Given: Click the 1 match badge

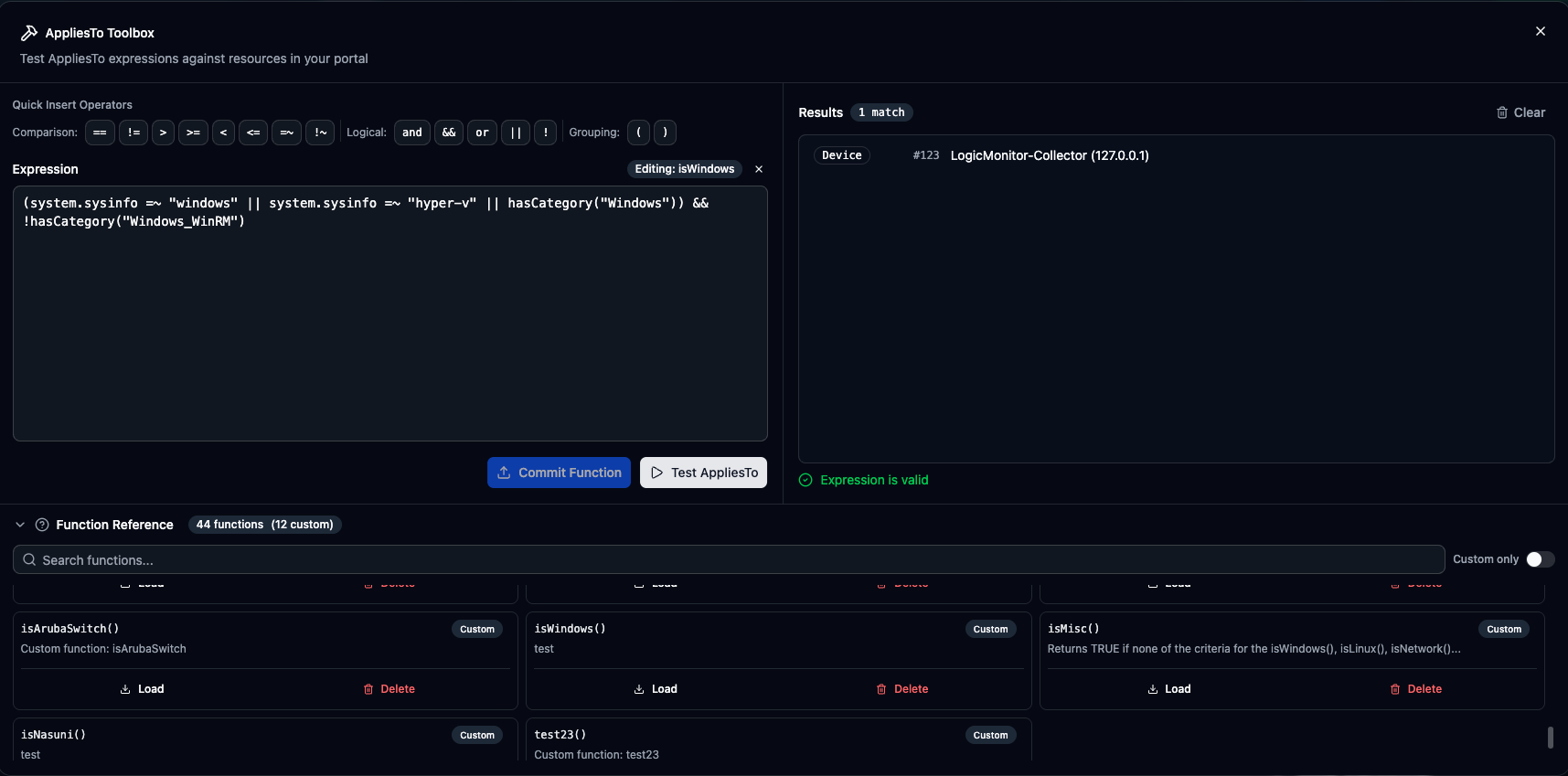Looking at the screenshot, I should 881,112.
